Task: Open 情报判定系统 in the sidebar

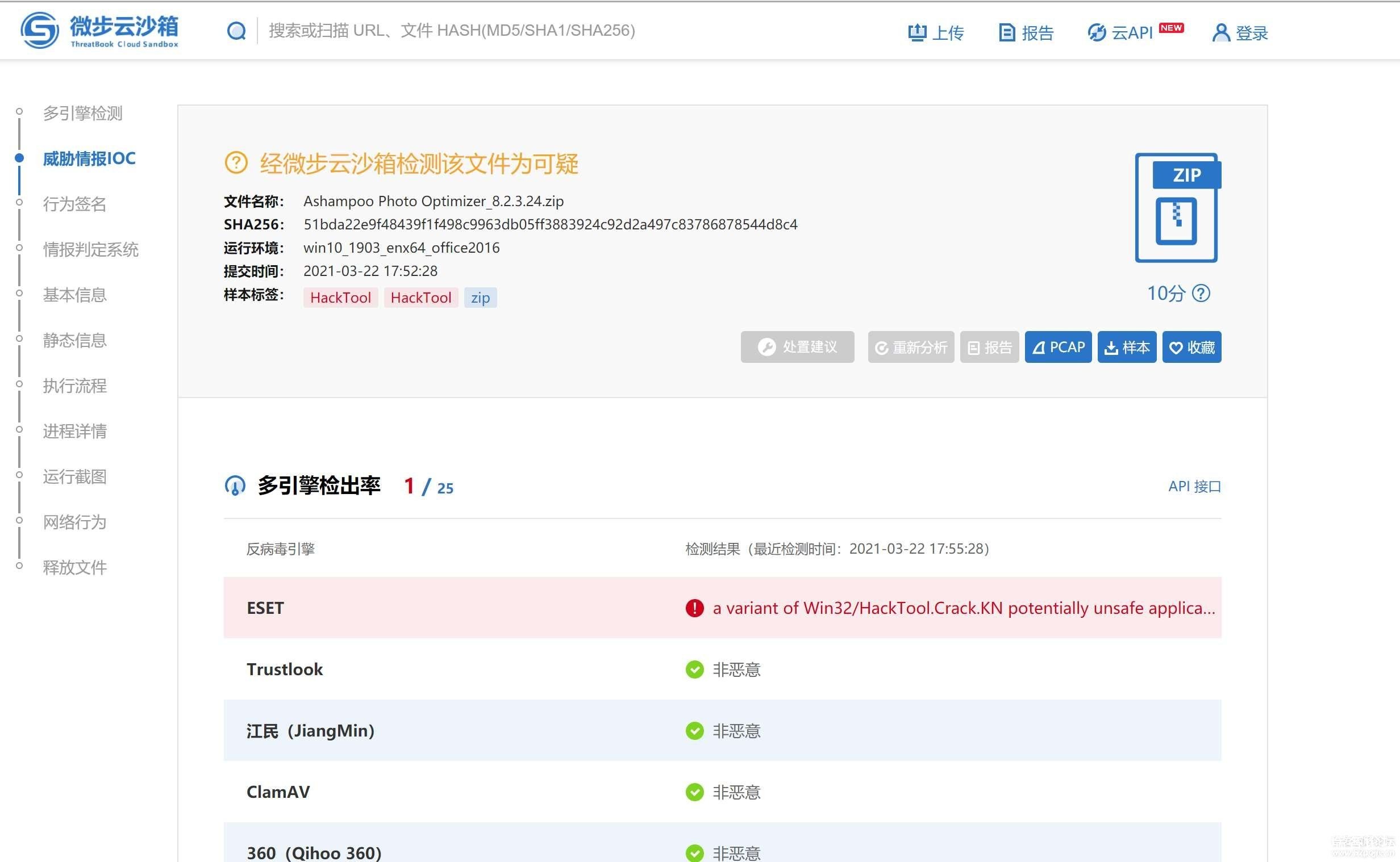Action: click(91, 249)
